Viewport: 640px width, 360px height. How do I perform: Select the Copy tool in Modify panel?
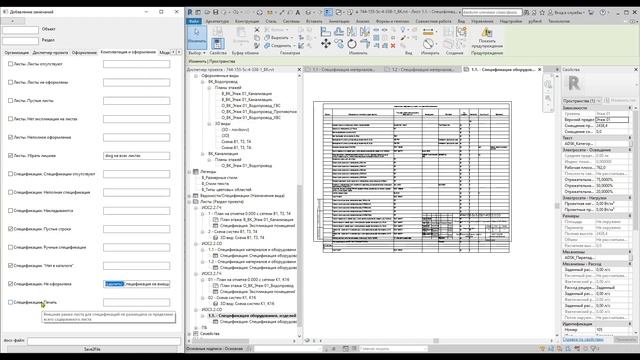339,43
